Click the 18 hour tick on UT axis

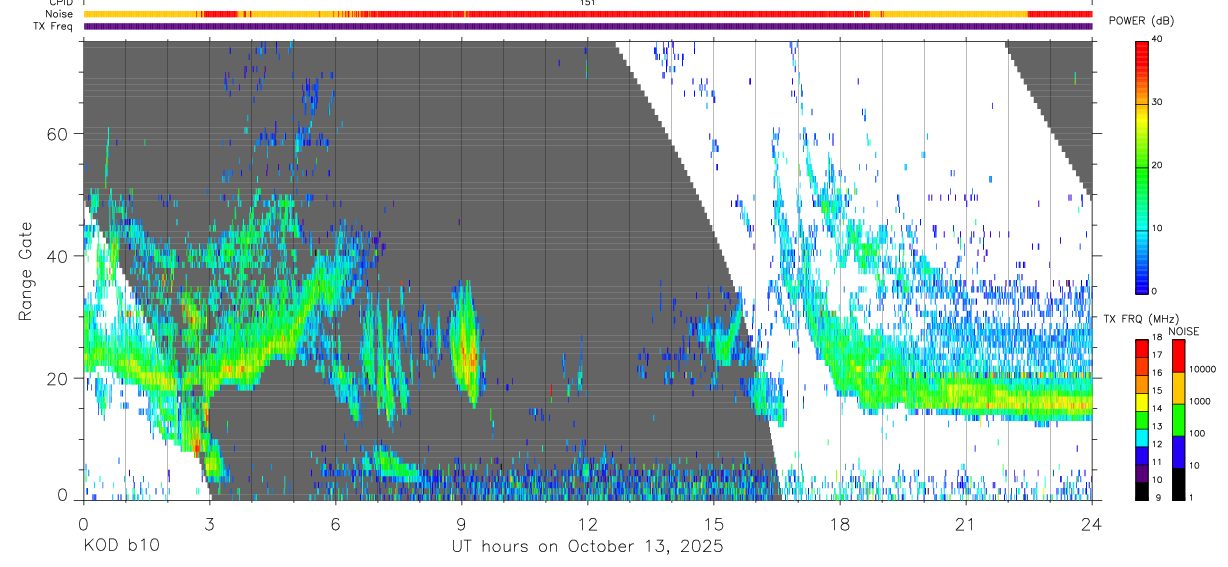(840, 523)
